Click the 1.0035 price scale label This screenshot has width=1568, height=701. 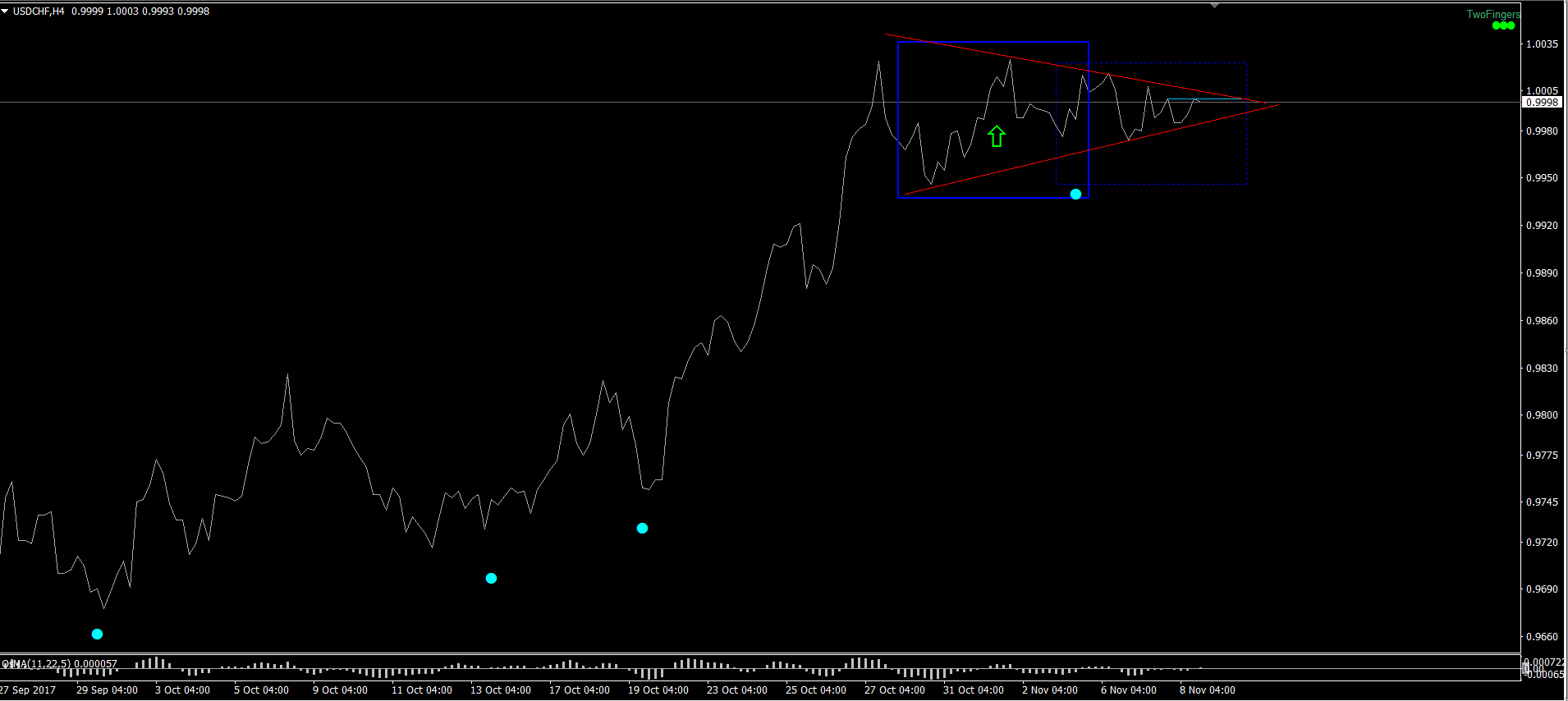click(1542, 44)
